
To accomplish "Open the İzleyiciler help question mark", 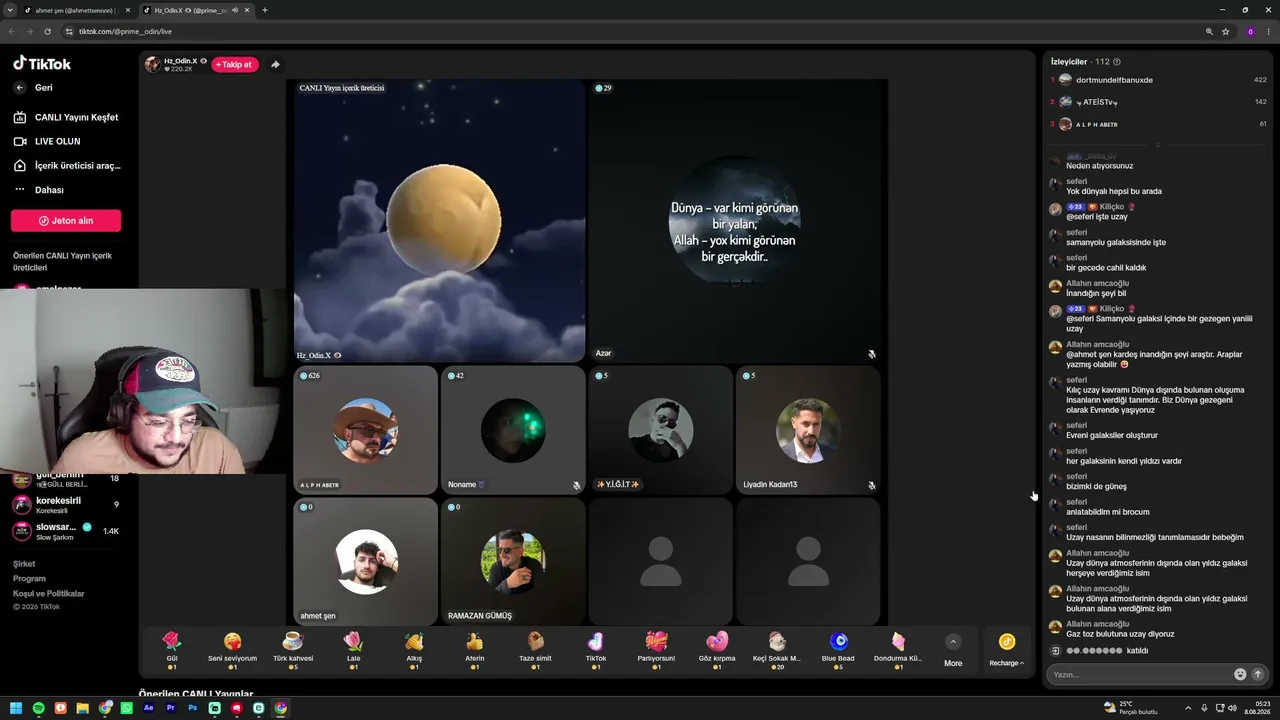I will 1117,62.
